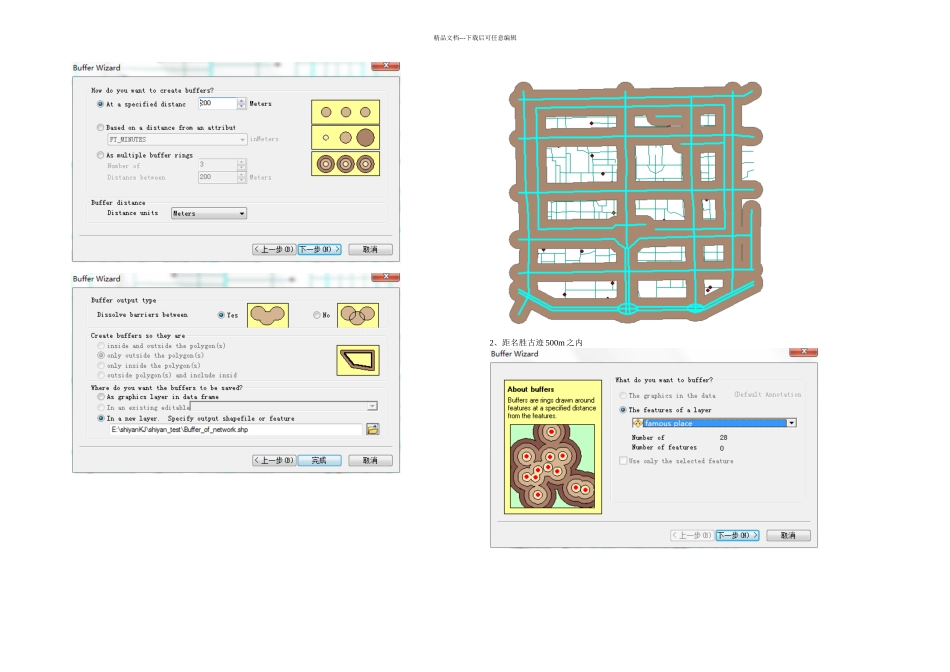Toggle 'Use only the selected feature' checkbox
This screenshot has height=672, width=950.
(623, 461)
